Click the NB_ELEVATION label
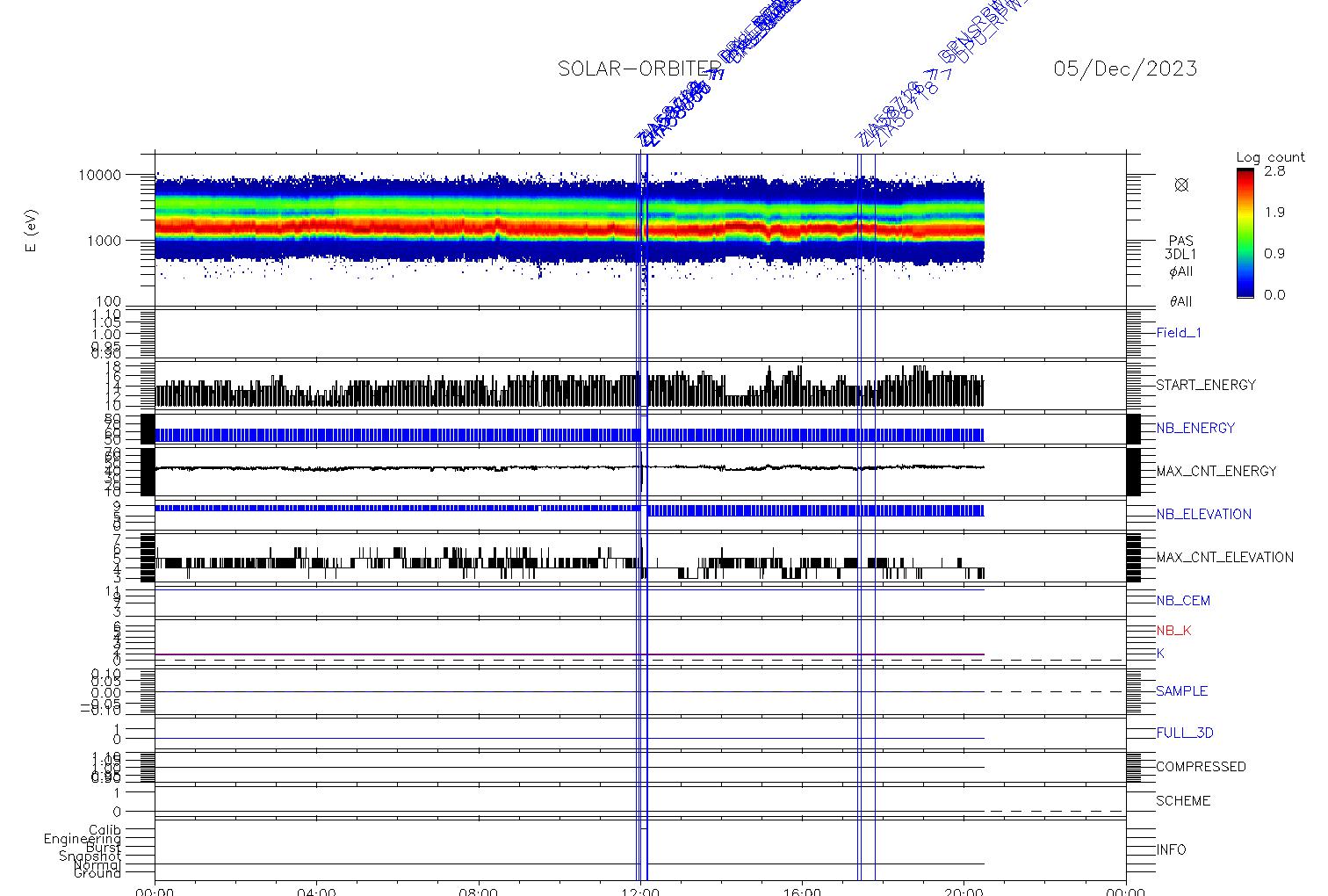The image size is (1328, 896). point(1203,514)
